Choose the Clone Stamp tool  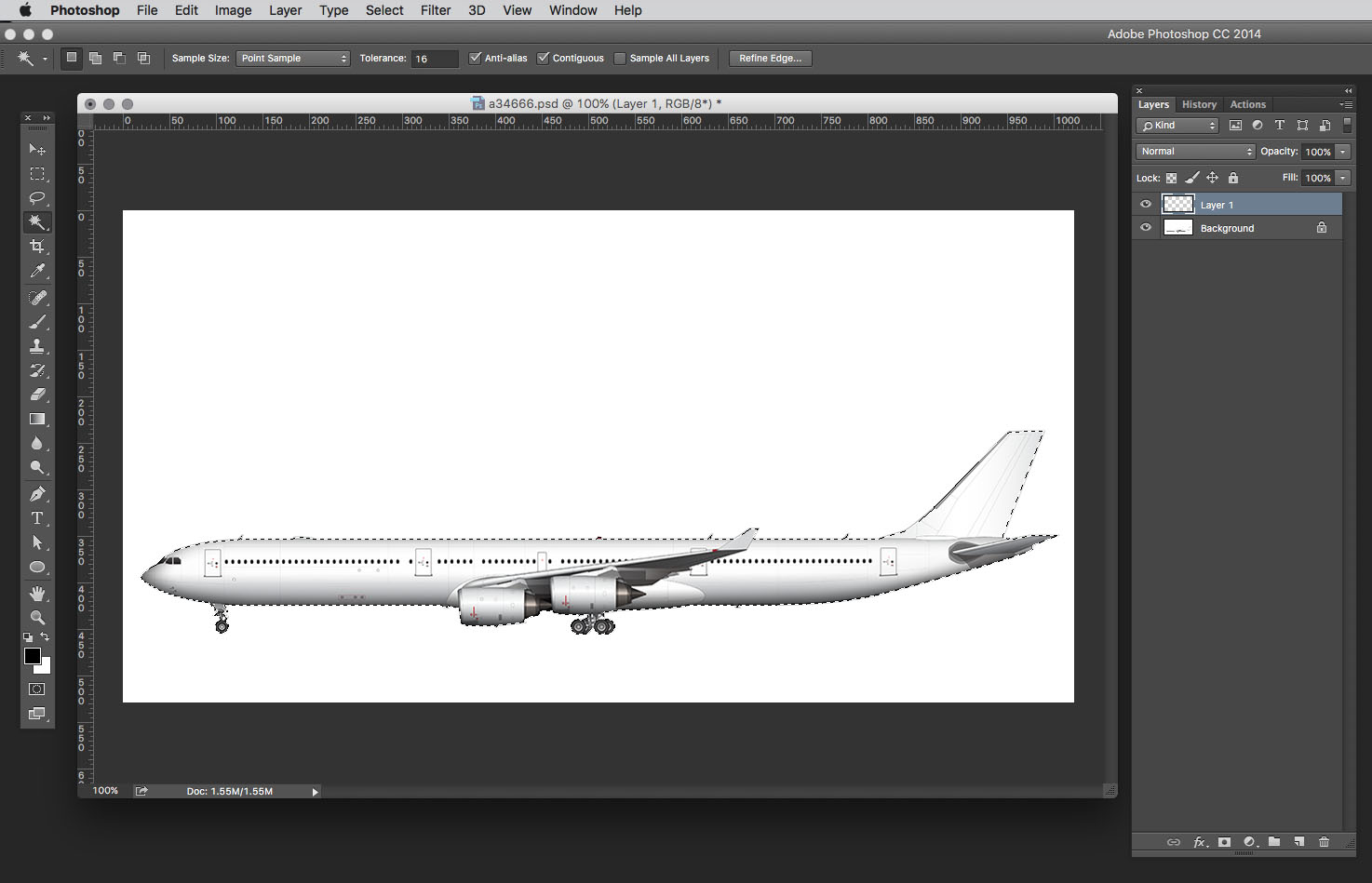pyautogui.click(x=37, y=346)
